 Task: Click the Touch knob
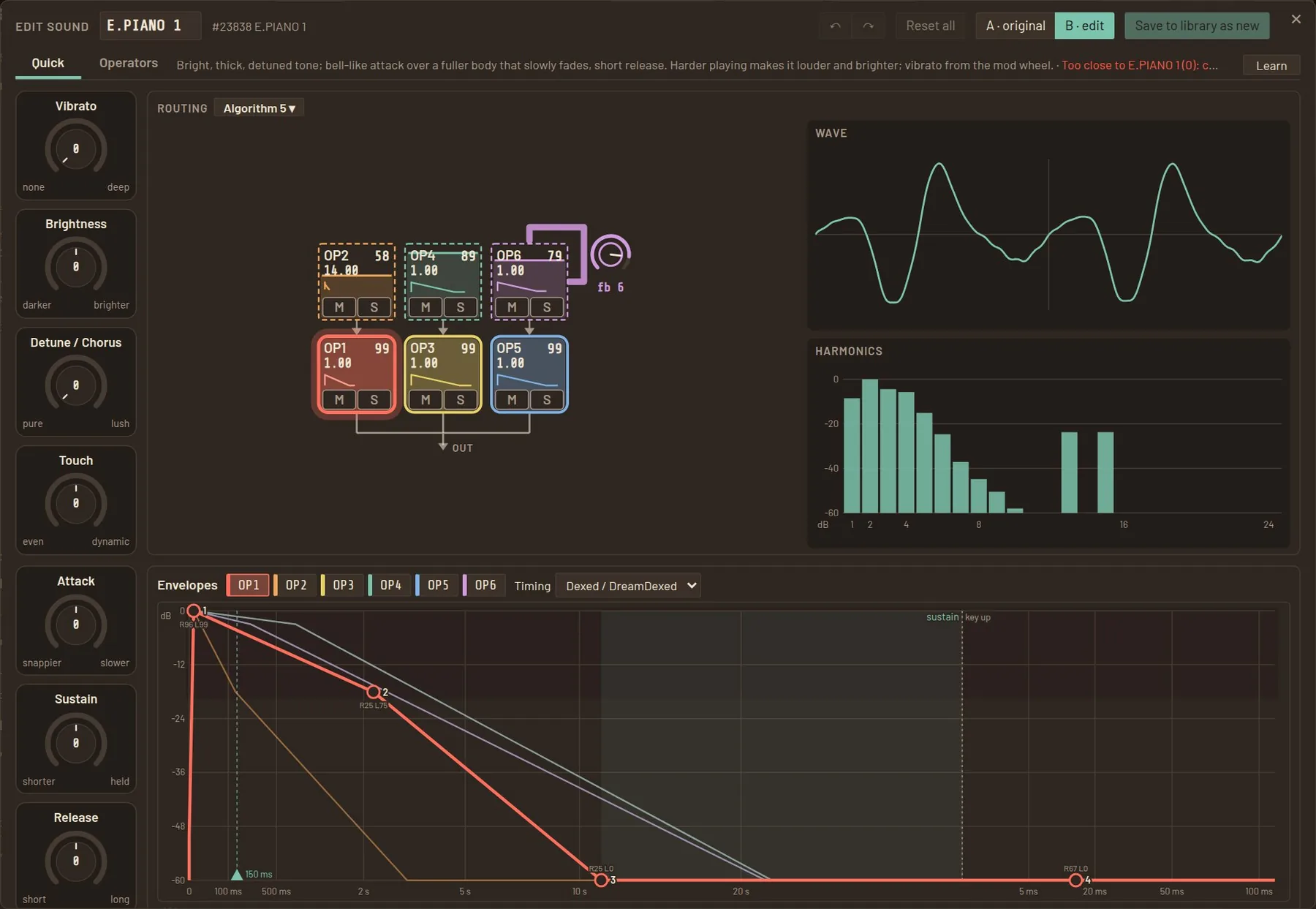(x=76, y=503)
